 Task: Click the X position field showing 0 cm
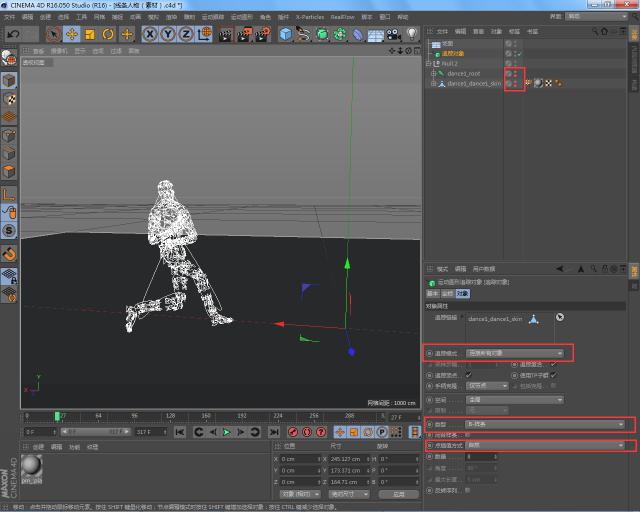tap(298, 458)
